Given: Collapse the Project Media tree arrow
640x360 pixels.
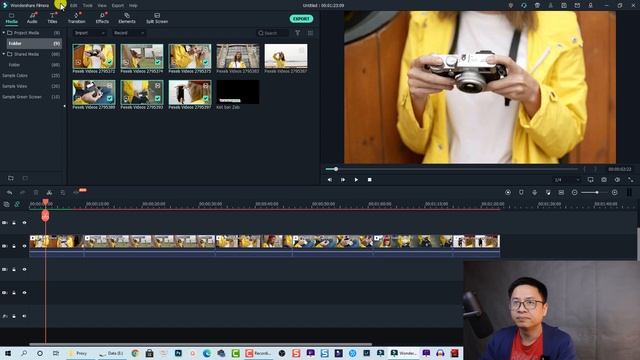Looking at the screenshot, I should 4,33.
